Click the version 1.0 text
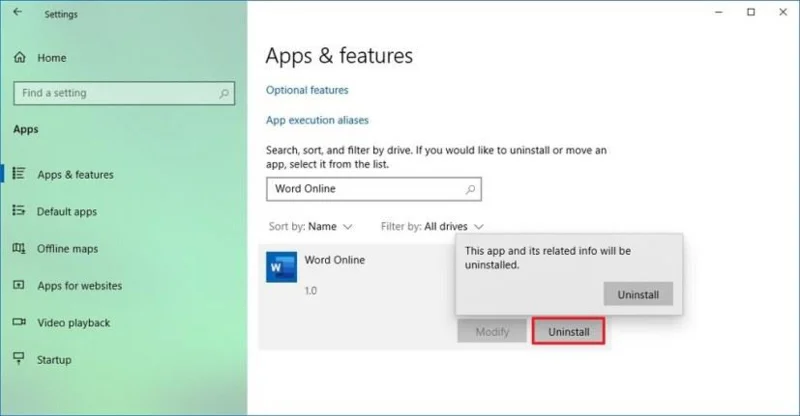The width and height of the screenshot is (800, 416). click(311, 291)
